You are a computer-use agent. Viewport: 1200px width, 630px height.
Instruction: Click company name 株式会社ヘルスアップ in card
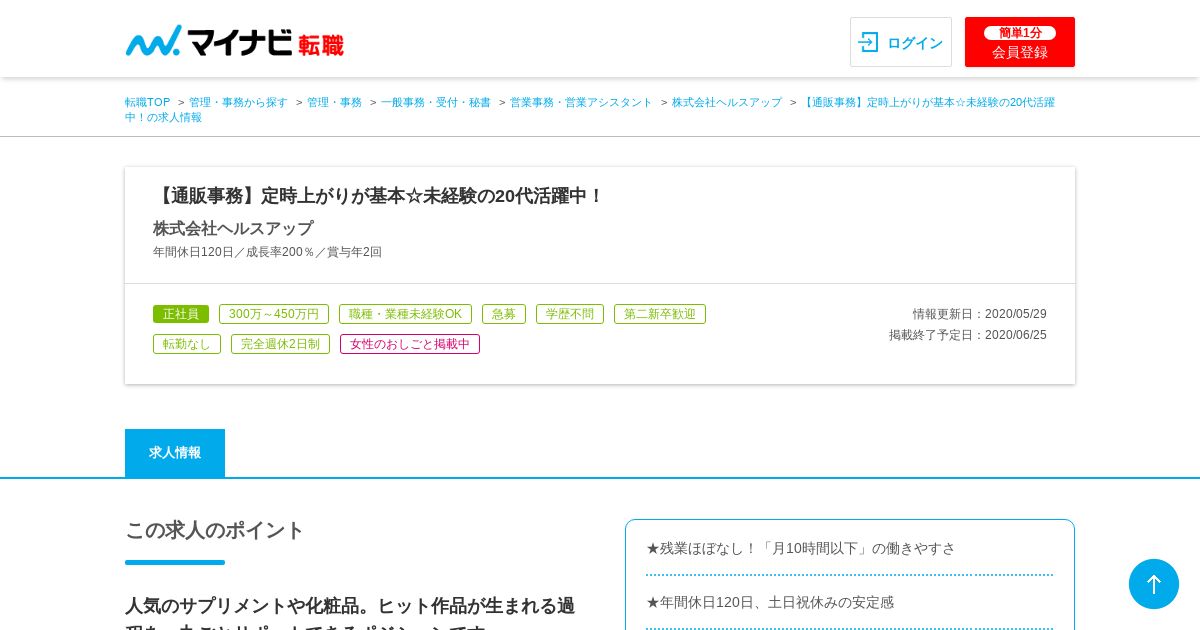click(233, 228)
